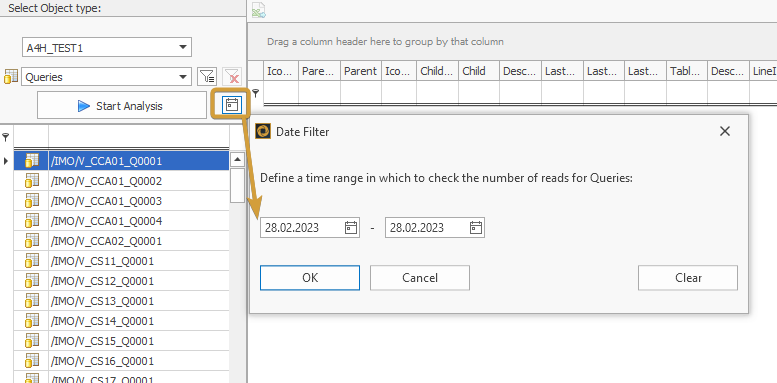Expand the Queries object type dropdown
The width and height of the screenshot is (777, 383).
tap(182, 77)
